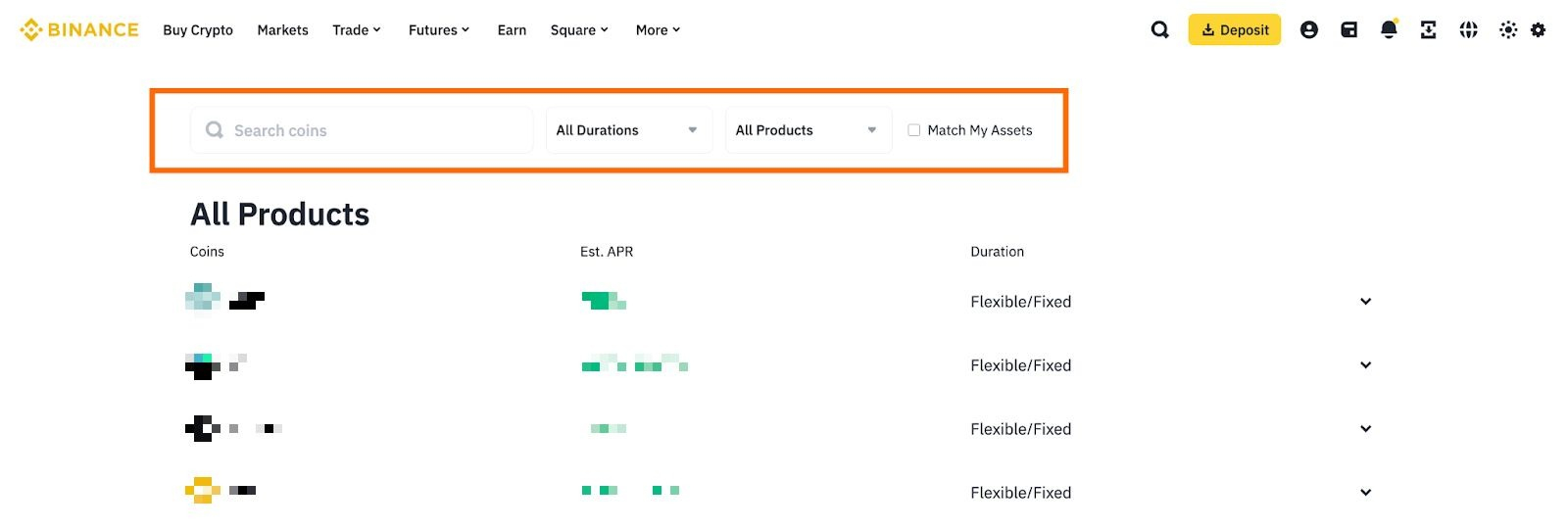Viewport: 1568px width, 529px height.
Task: Open the All Products dropdown
Action: pyautogui.click(x=808, y=130)
